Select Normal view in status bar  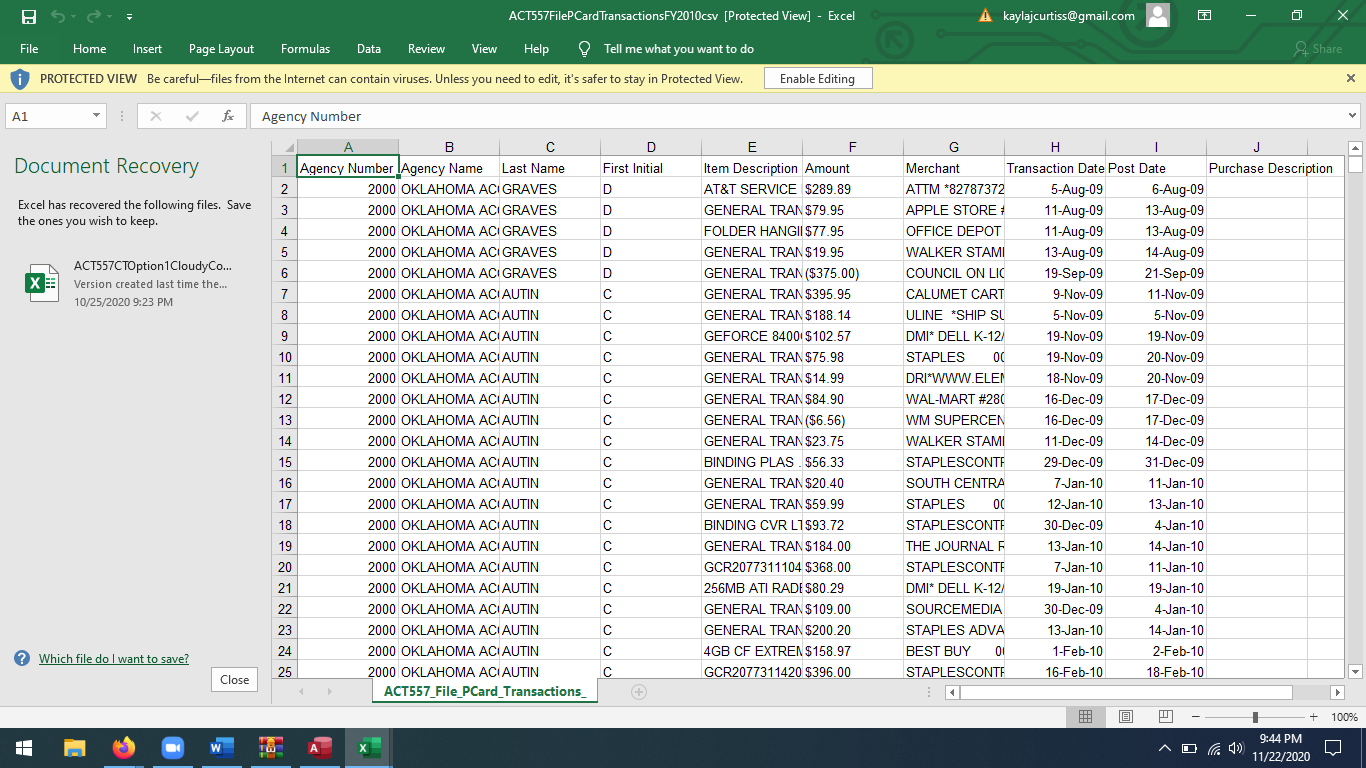tap(1085, 717)
